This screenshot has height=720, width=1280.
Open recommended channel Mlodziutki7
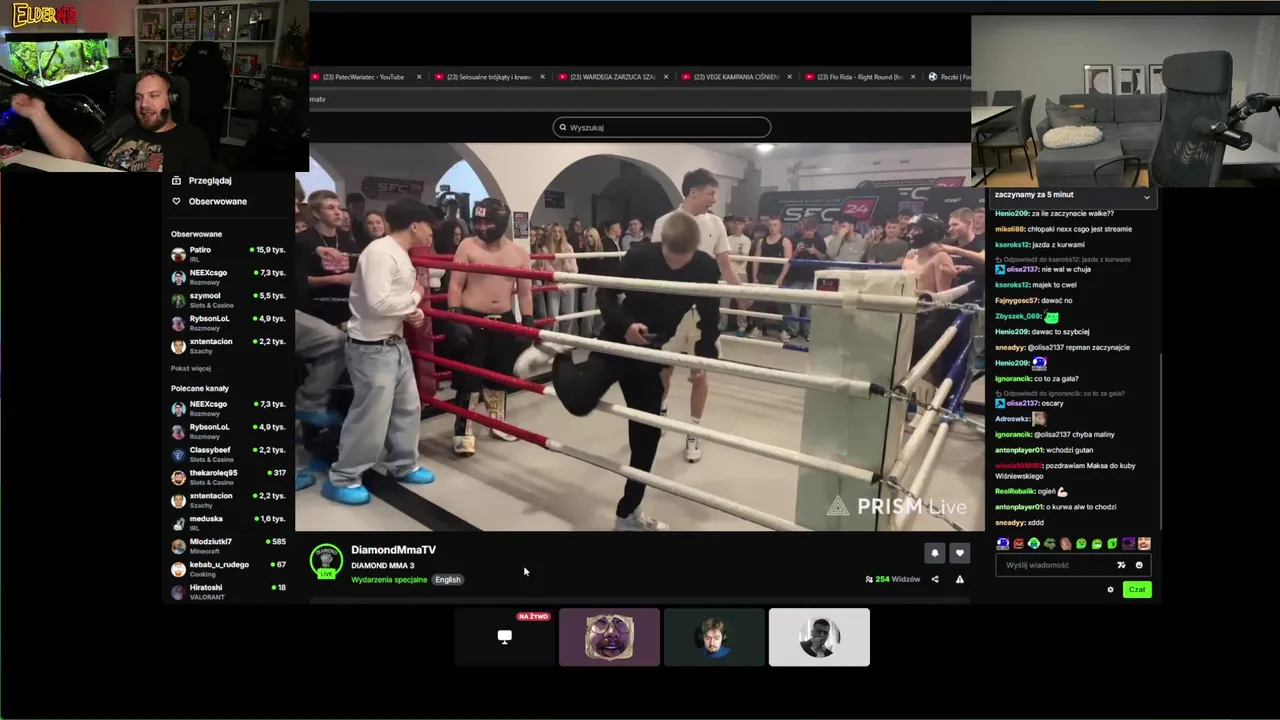click(228, 546)
